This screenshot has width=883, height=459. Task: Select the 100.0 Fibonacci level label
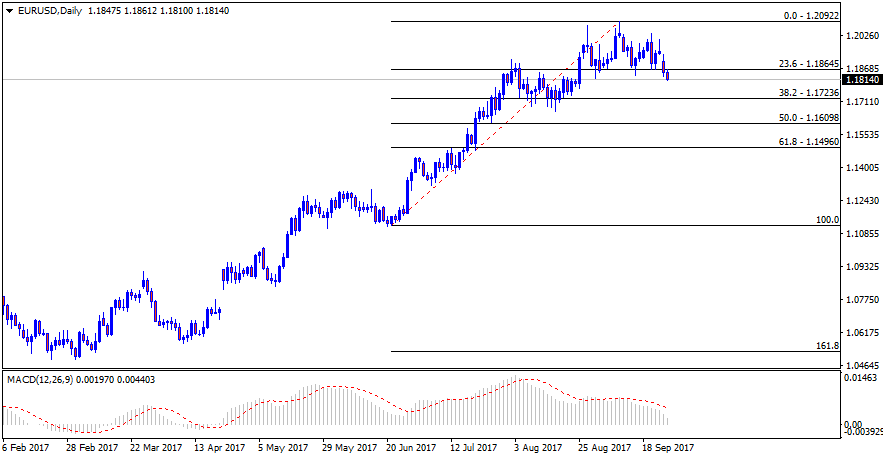[827, 219]
